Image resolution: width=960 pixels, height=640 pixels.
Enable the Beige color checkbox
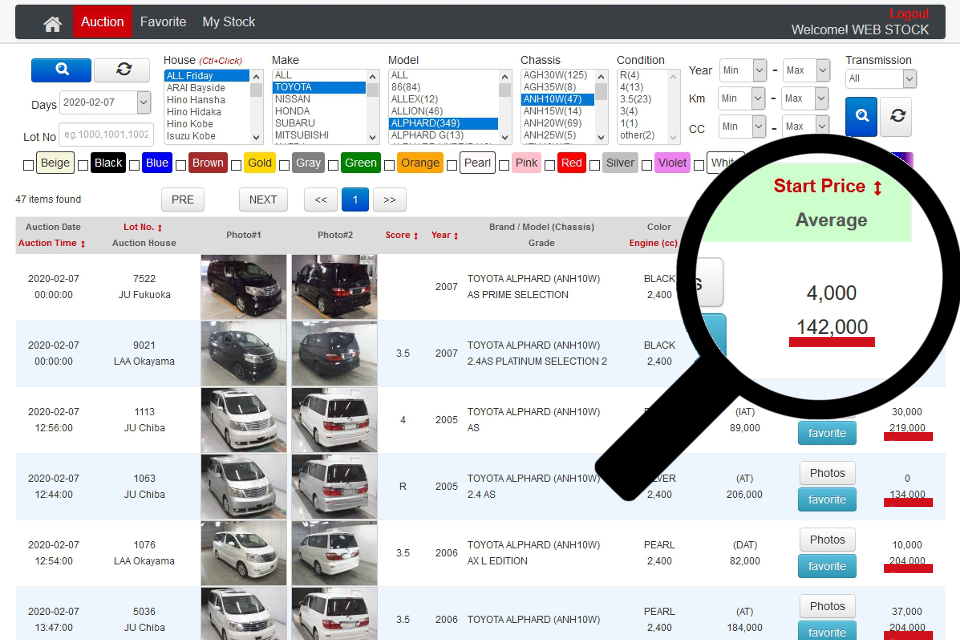(28, 164)
